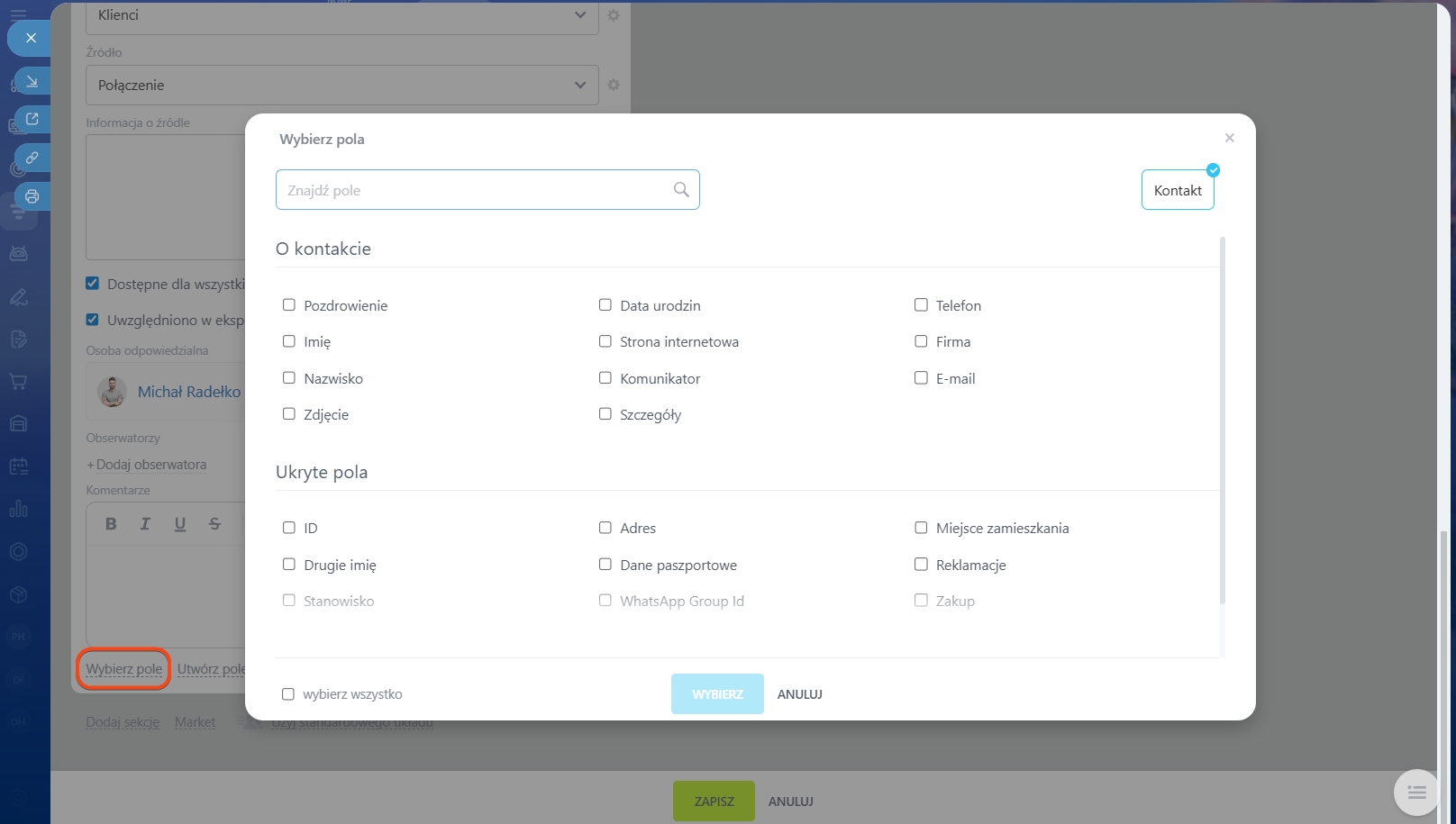Check the Stanowisko checkbox
1456x824 pixels.
[289, 601]
